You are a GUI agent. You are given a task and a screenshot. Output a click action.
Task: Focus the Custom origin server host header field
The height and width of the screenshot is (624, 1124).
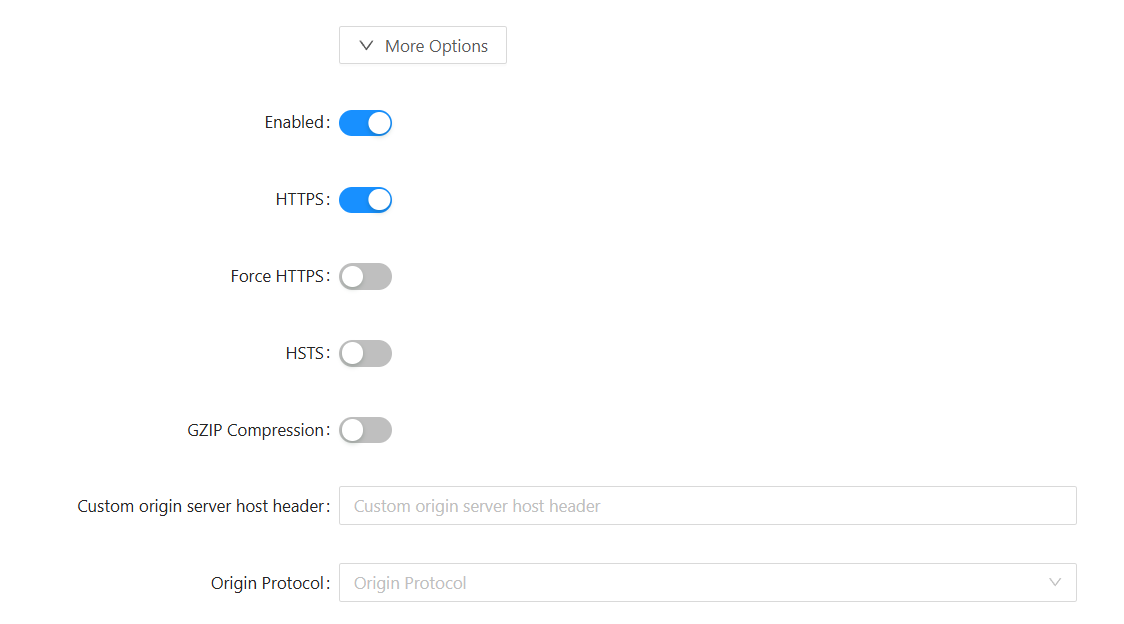click(707, 506)
